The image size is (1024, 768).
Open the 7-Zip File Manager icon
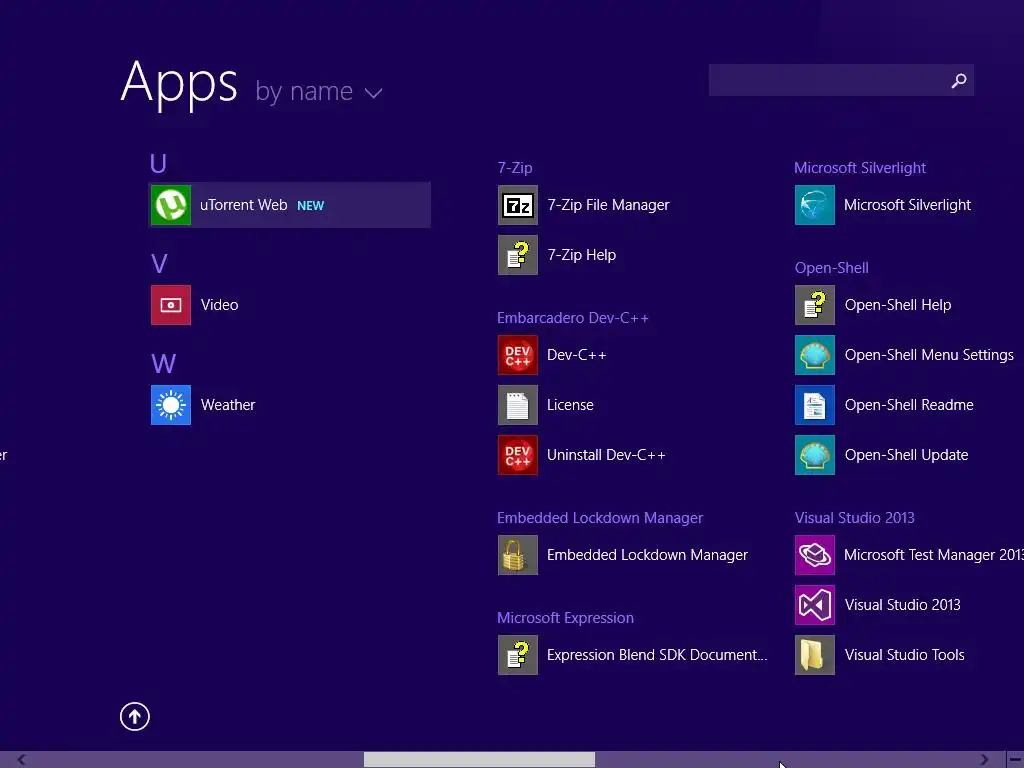click(x=518, y=205)
